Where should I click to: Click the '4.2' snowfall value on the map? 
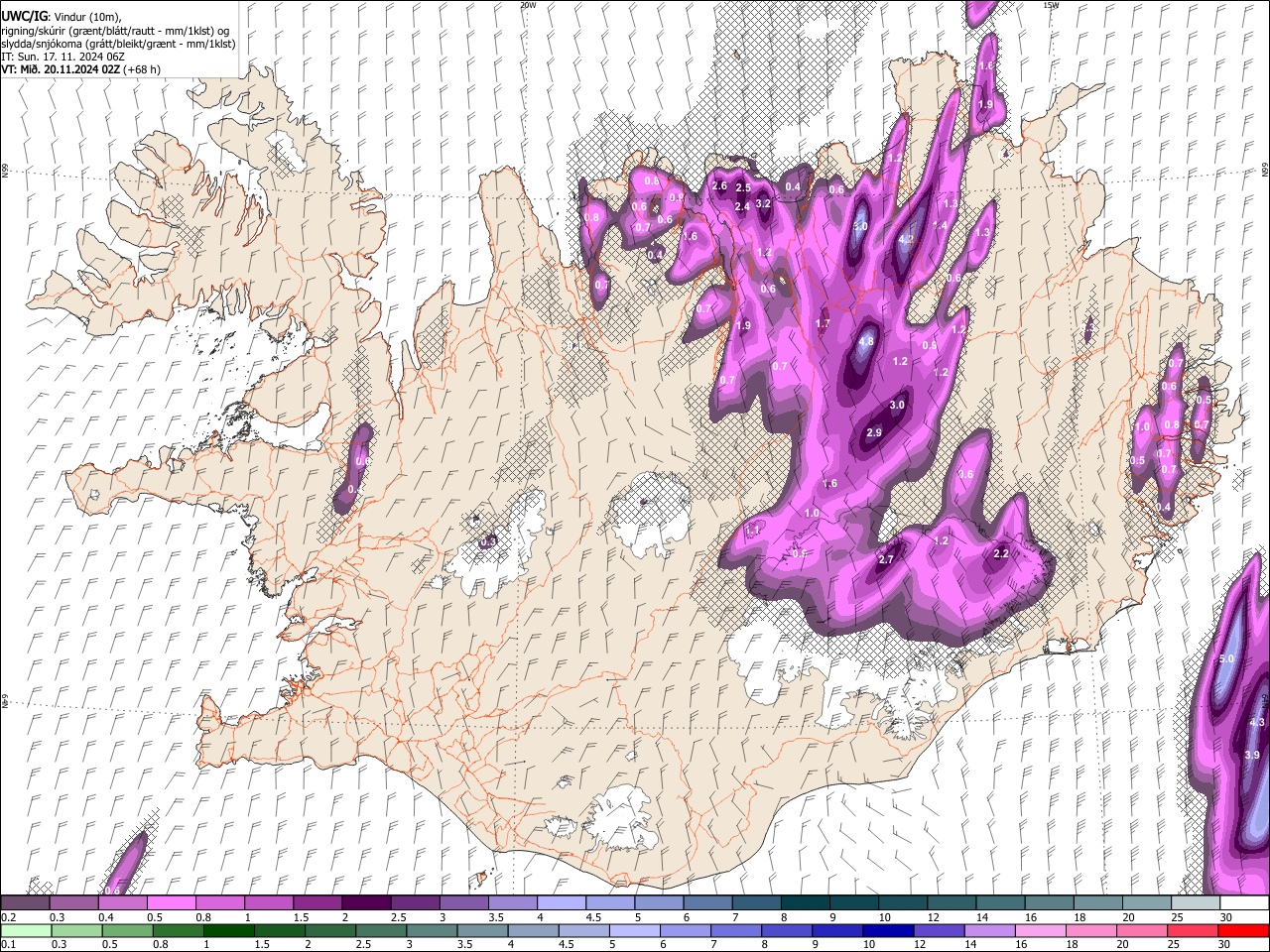coord(905,239)
